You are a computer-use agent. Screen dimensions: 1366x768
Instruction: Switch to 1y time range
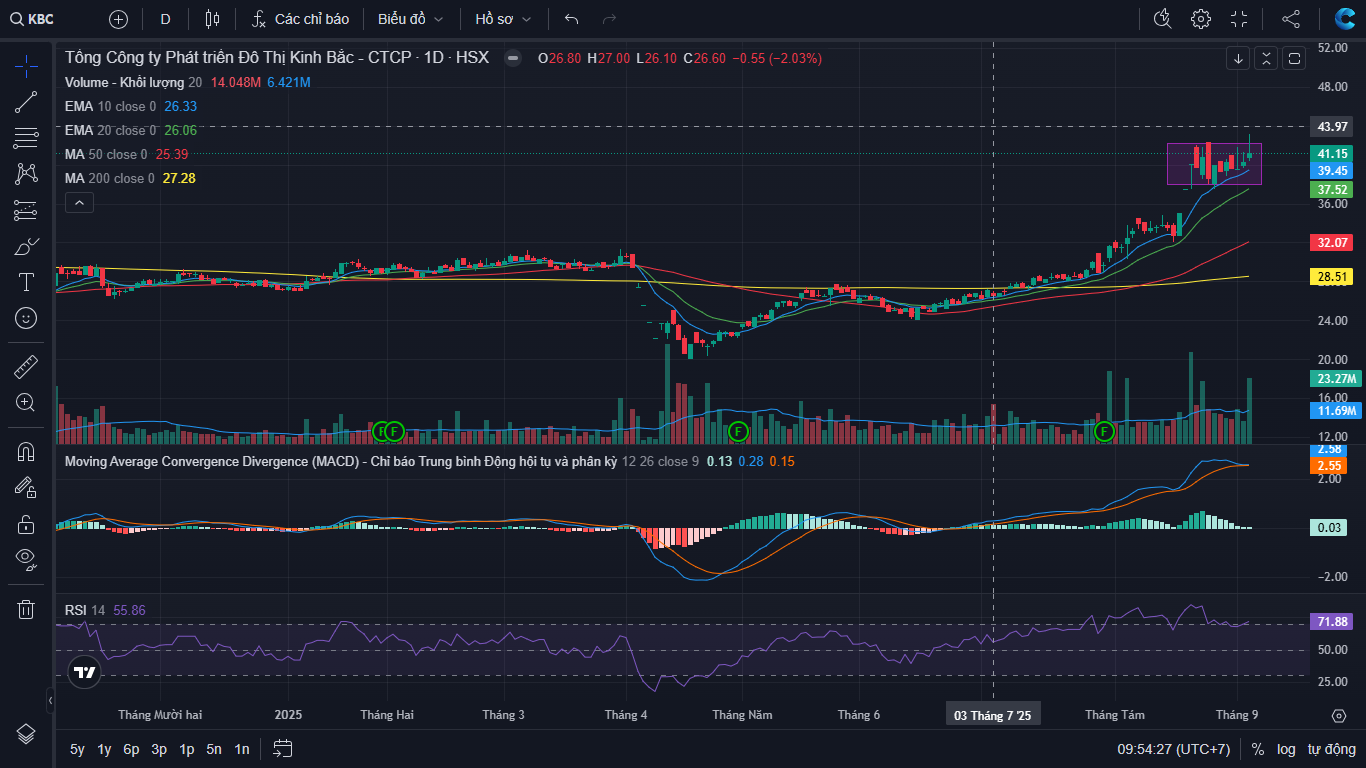point(104,749)
